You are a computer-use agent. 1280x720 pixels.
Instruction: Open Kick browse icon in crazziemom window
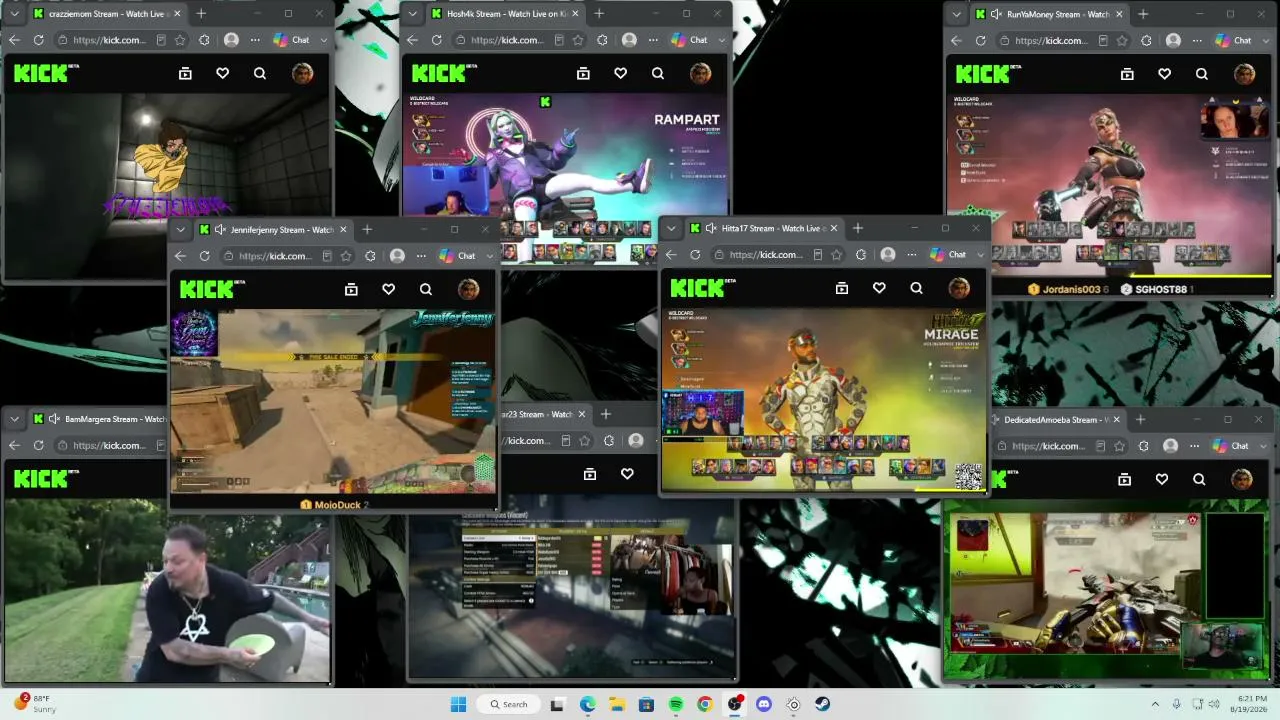pyautogui.click(x=185, y=73)
